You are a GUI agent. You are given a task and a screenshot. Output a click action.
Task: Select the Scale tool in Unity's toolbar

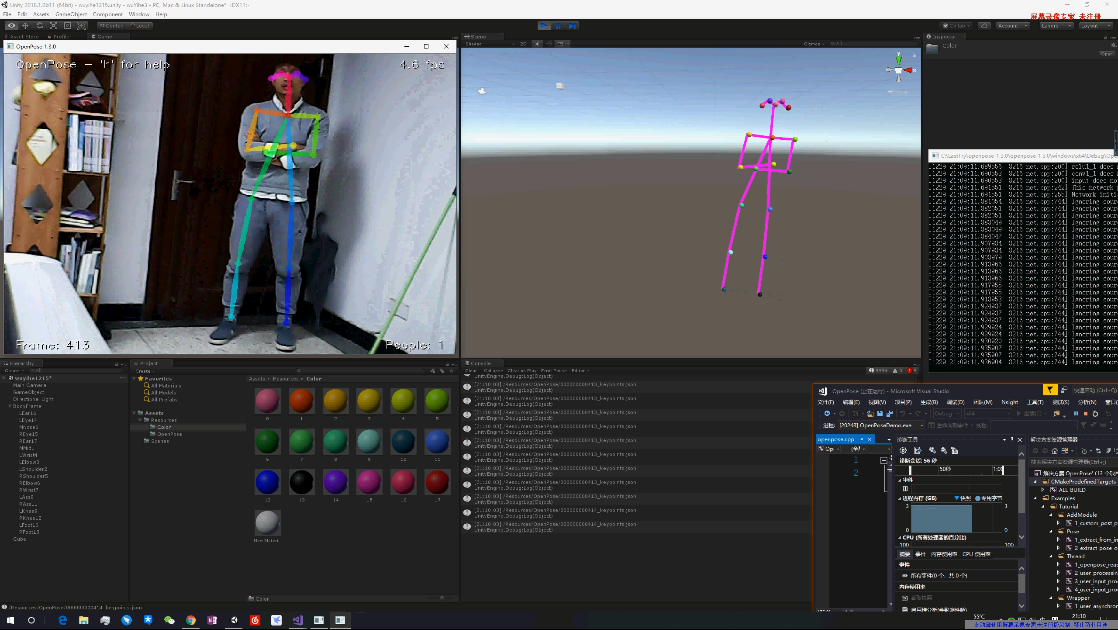[x=54, y=26]
